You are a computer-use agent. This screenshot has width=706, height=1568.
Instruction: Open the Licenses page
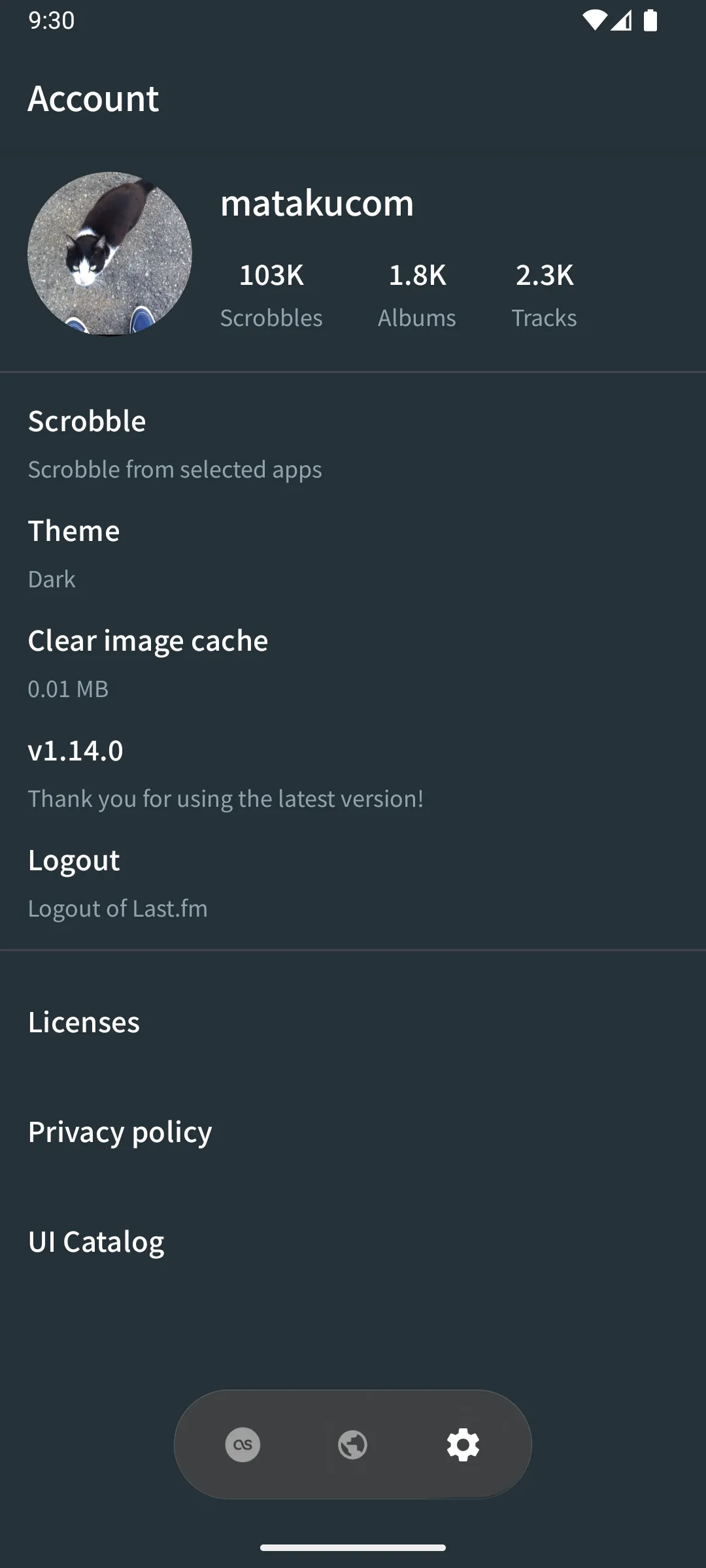point(84,1021)
